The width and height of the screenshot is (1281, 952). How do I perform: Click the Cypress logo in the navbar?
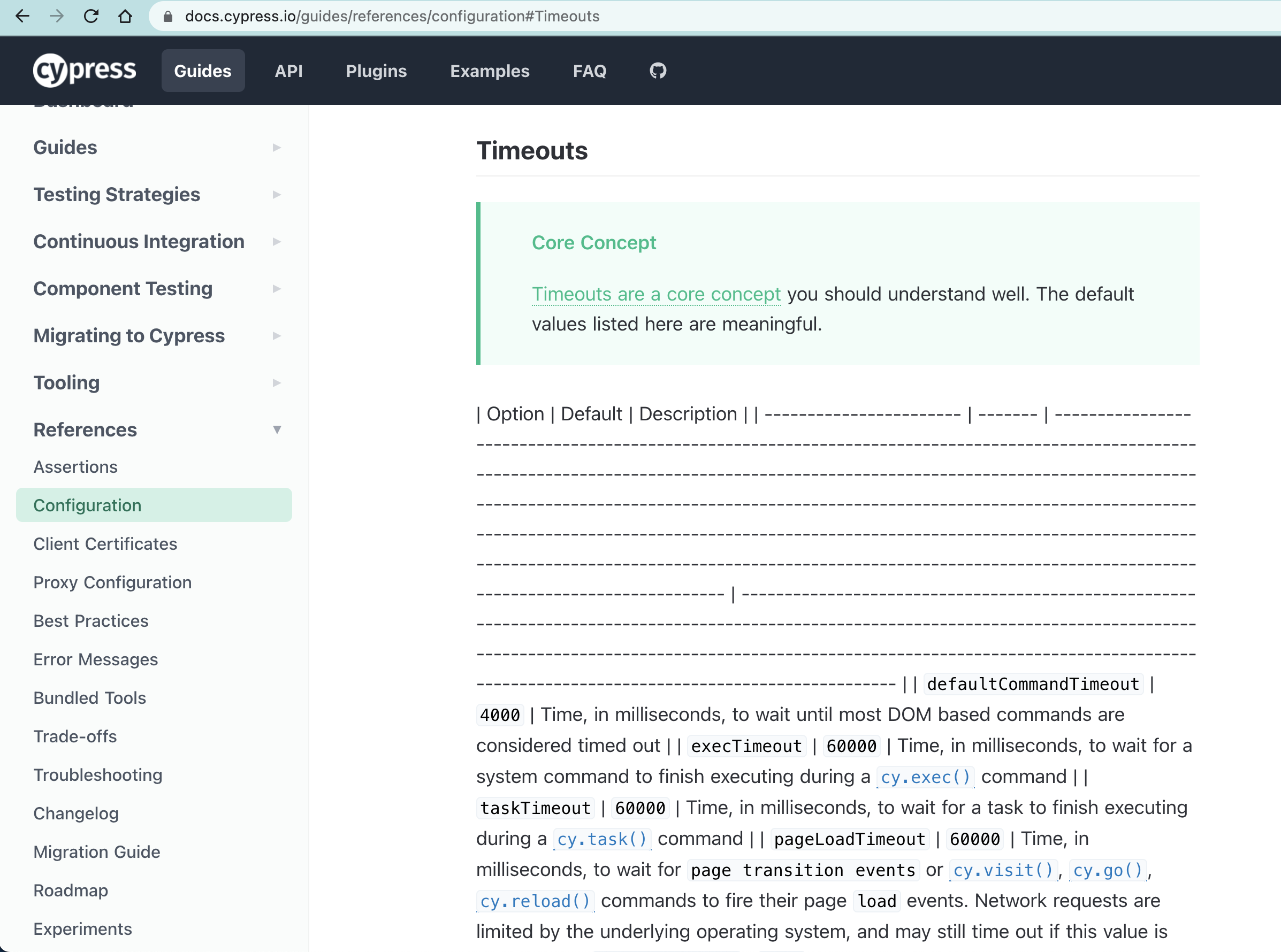(84, 70)
